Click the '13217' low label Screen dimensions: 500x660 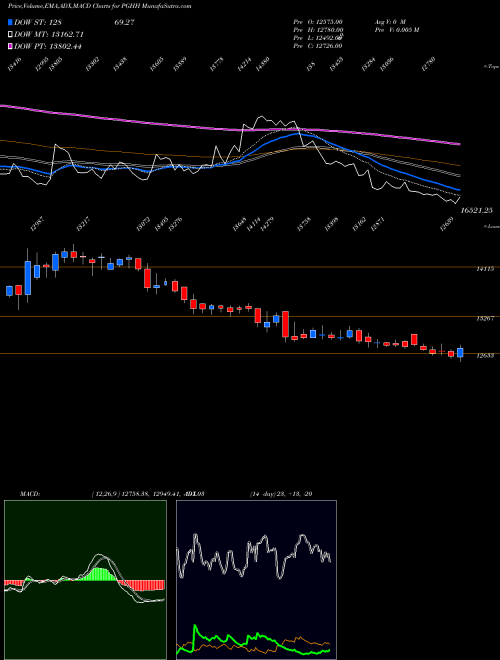coord(85,224)
